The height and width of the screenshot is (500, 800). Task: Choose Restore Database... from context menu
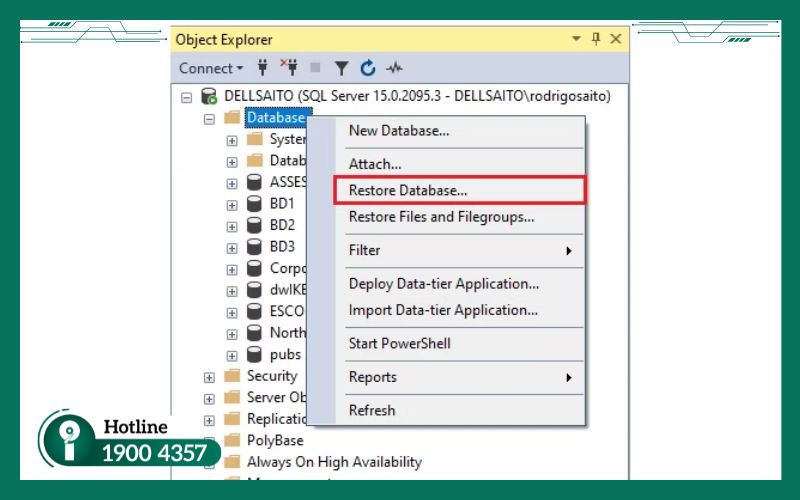459,191
